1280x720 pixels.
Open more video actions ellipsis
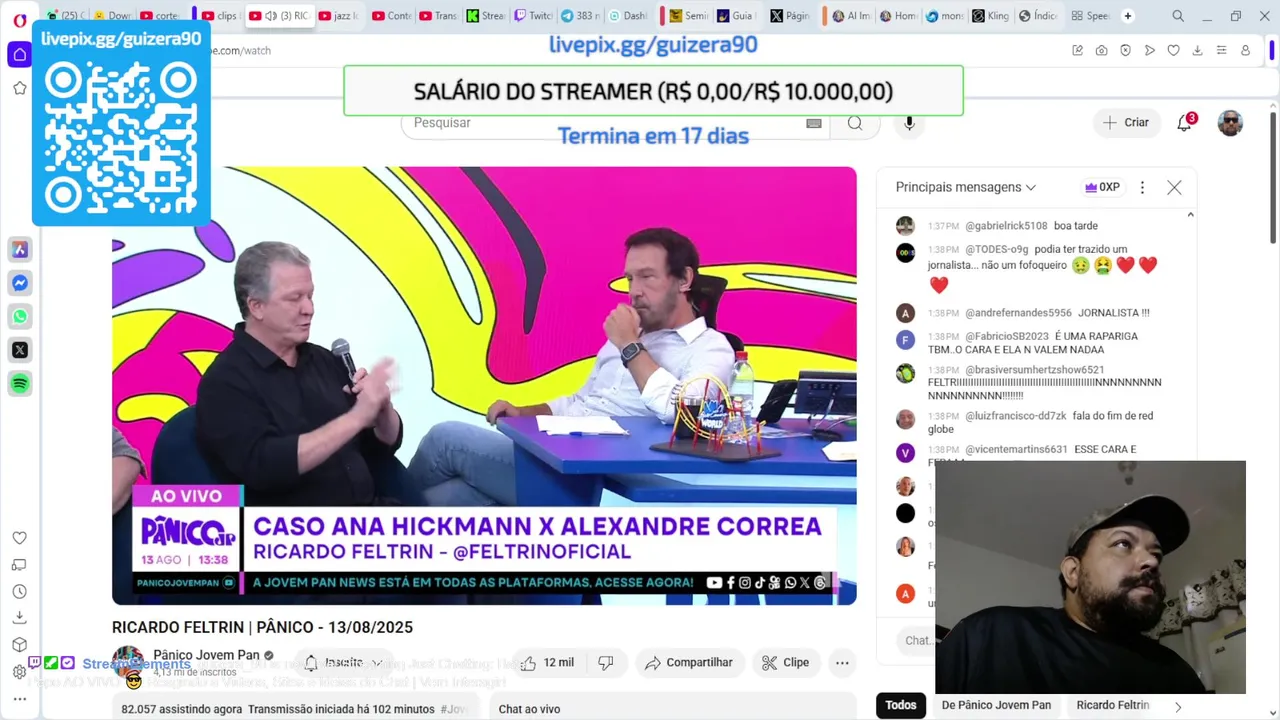point(842,662)
